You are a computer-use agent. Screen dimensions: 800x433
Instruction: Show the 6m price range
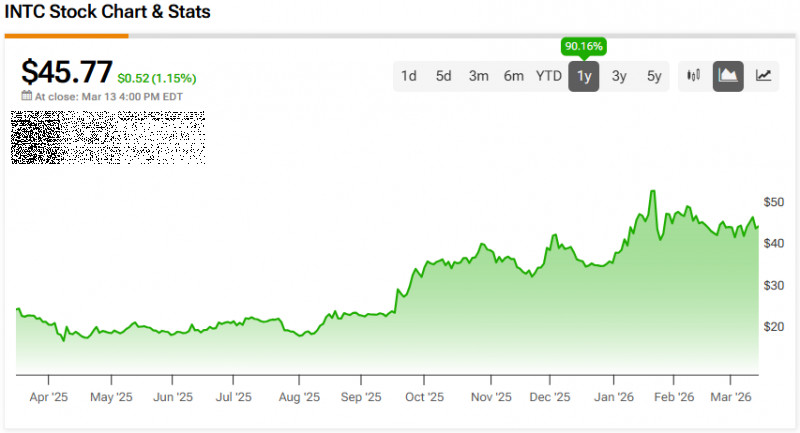pos(513,76)
